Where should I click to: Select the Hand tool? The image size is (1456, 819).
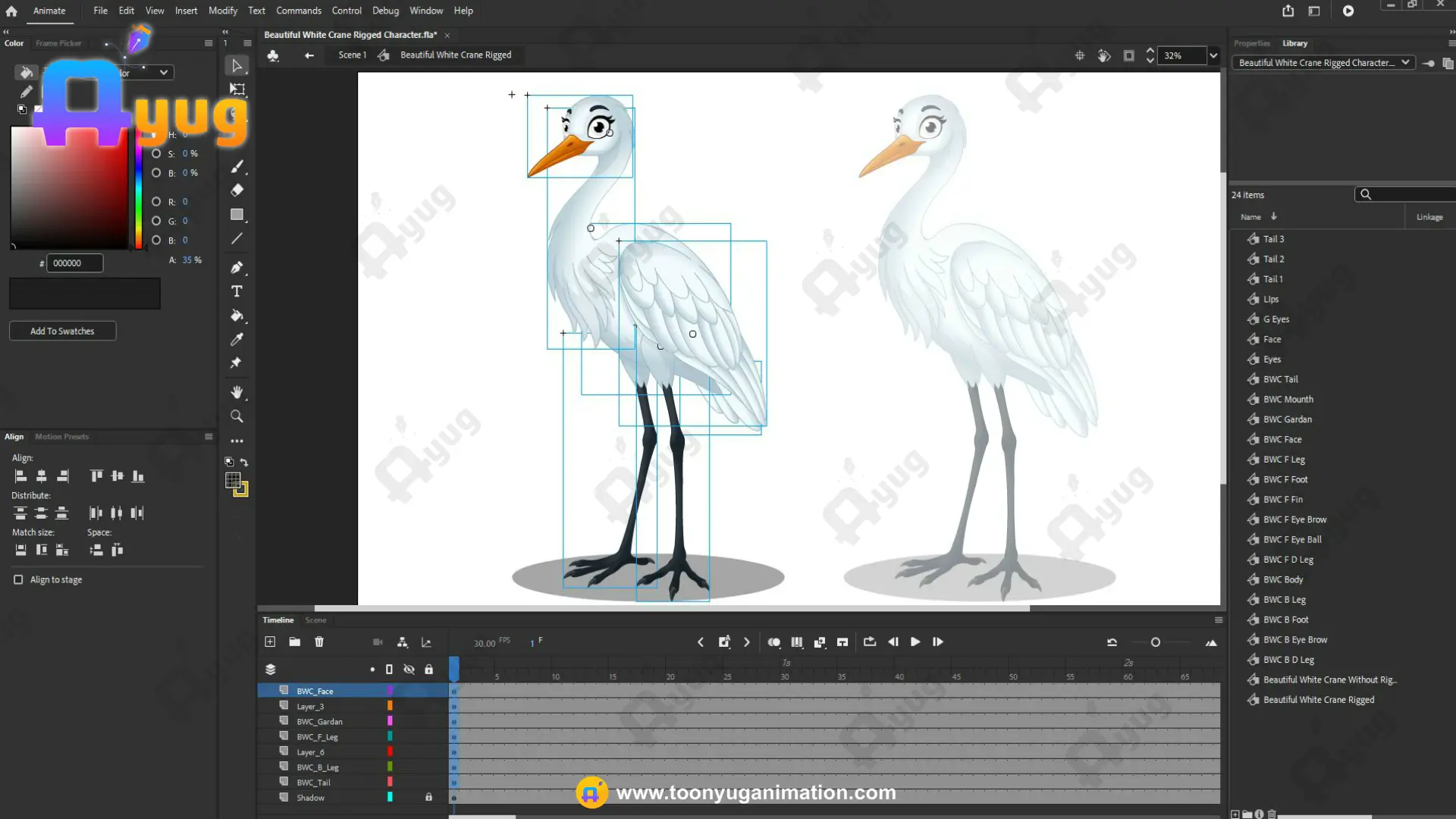[x=237, y=392]
